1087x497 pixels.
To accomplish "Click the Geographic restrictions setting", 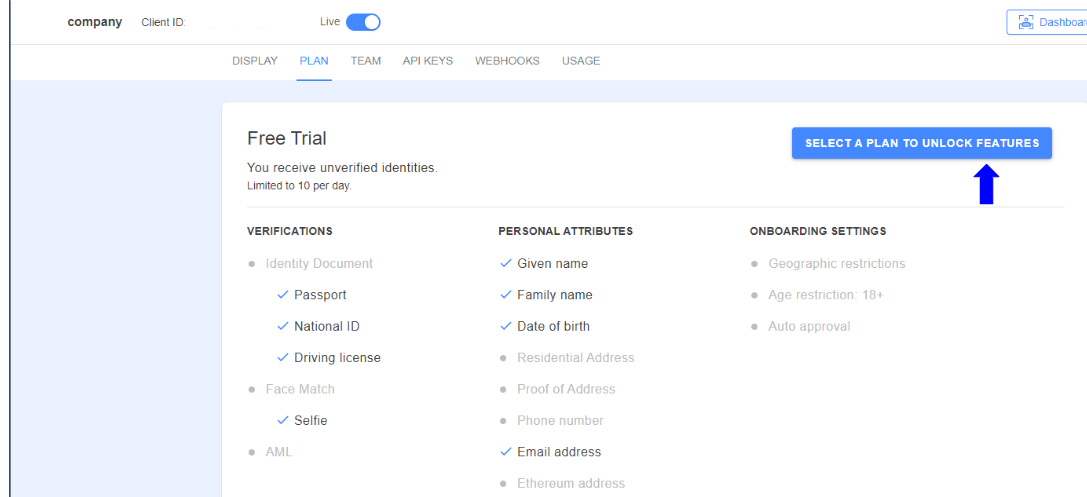I will [828, 264].
